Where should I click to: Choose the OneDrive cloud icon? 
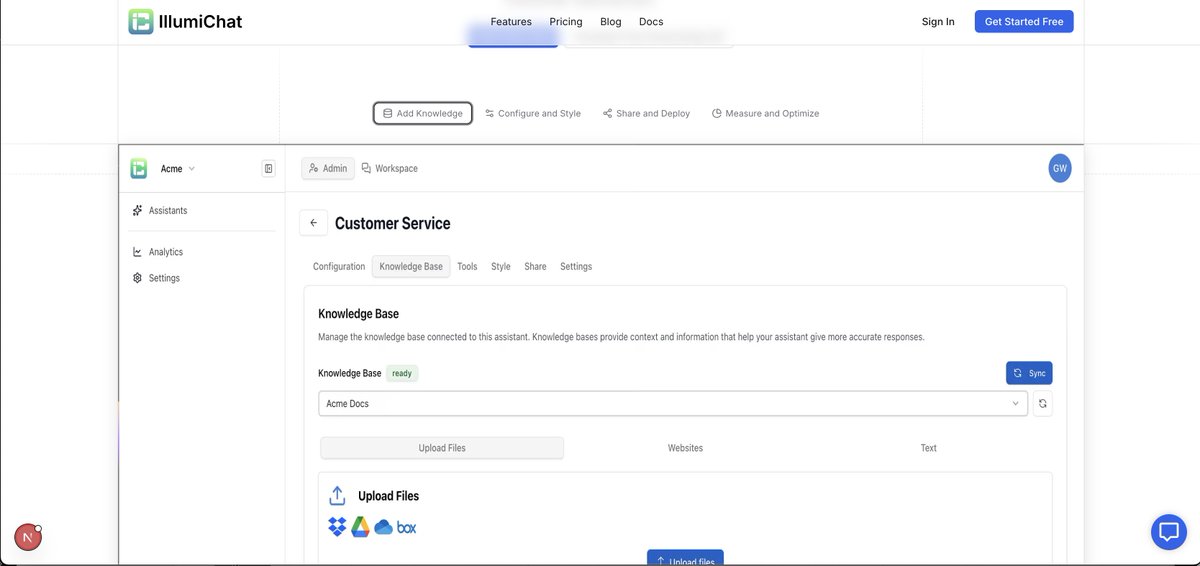click(x=383, y=527)
